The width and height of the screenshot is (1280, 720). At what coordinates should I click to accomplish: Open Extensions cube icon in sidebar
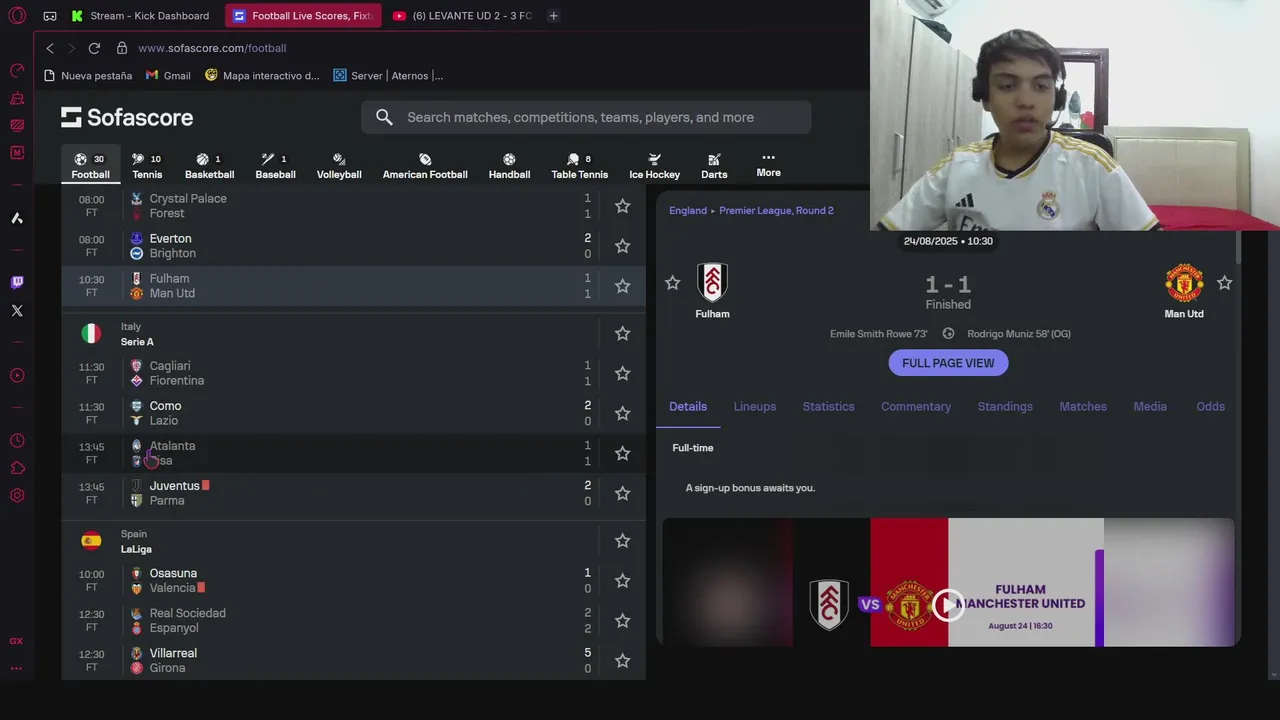17,468
